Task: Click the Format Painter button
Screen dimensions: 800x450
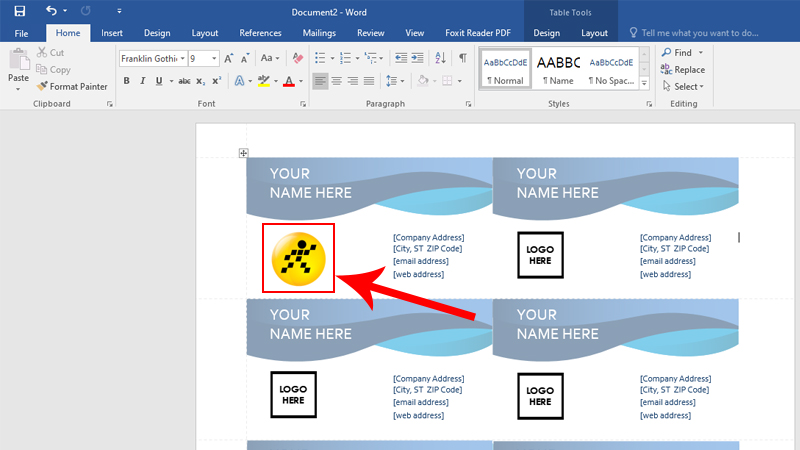Action: pos(72,86)
